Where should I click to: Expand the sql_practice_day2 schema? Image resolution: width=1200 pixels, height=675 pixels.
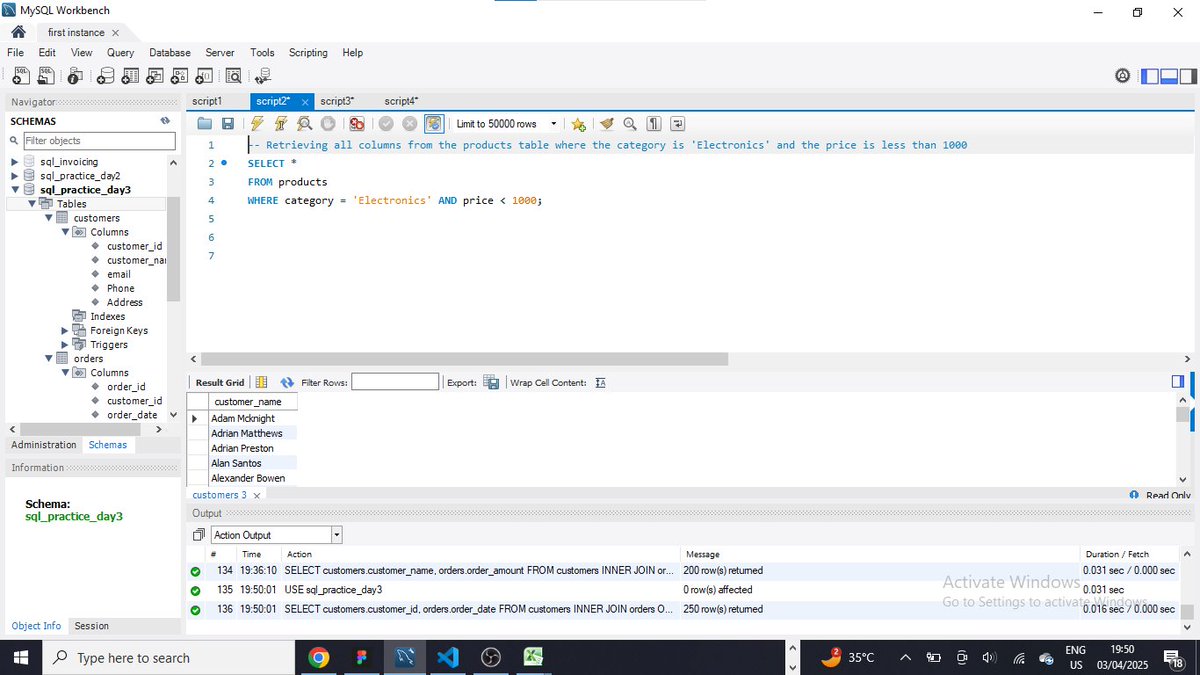14,176
